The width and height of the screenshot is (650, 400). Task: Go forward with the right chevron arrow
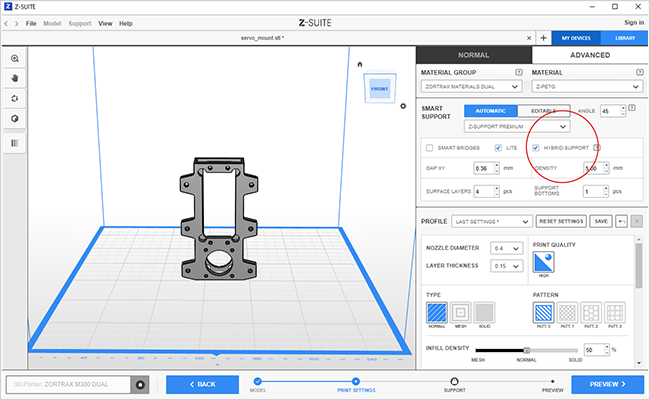click(17, 24)
